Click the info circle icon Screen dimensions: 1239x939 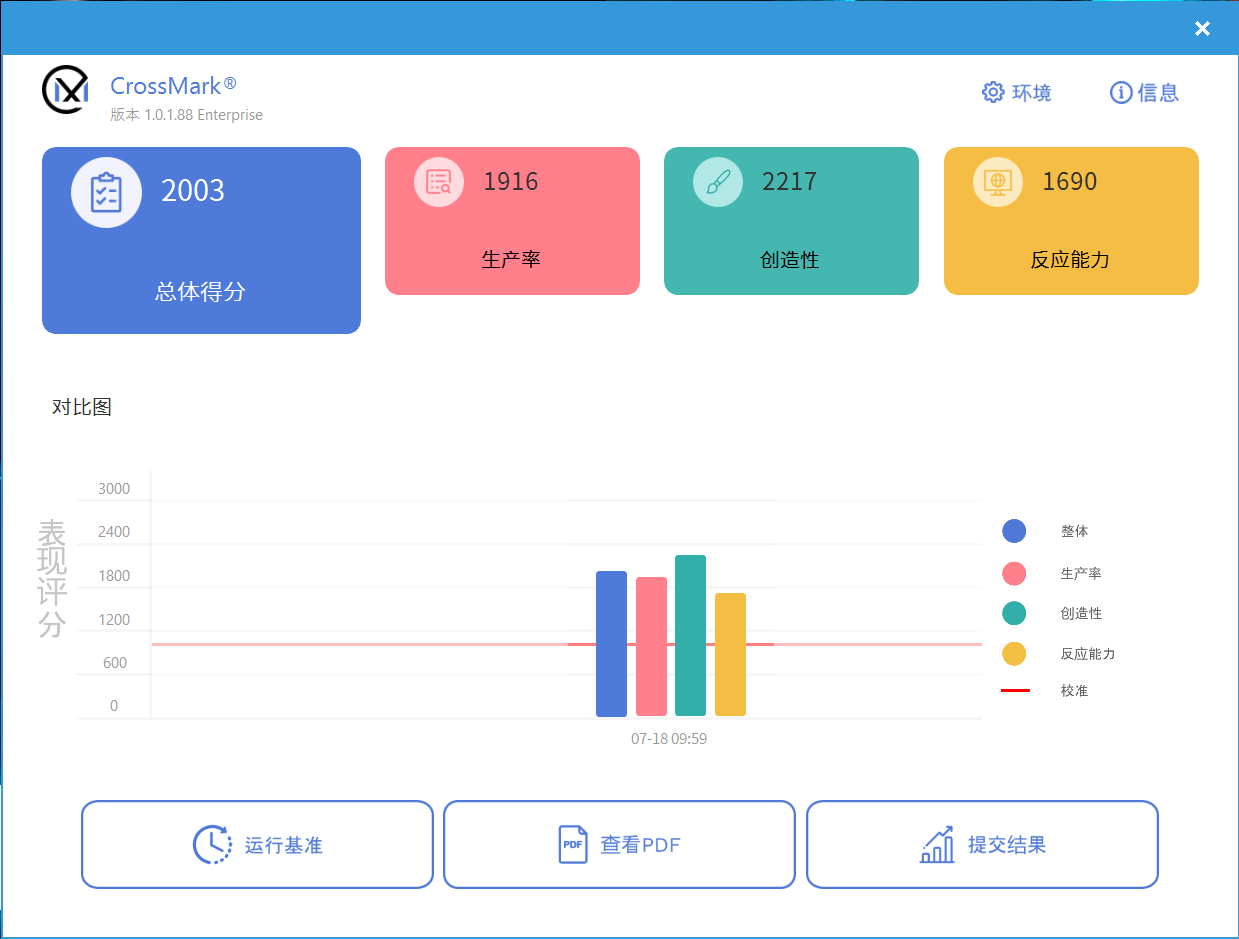pyautogui.click(x=1121, y=93)
